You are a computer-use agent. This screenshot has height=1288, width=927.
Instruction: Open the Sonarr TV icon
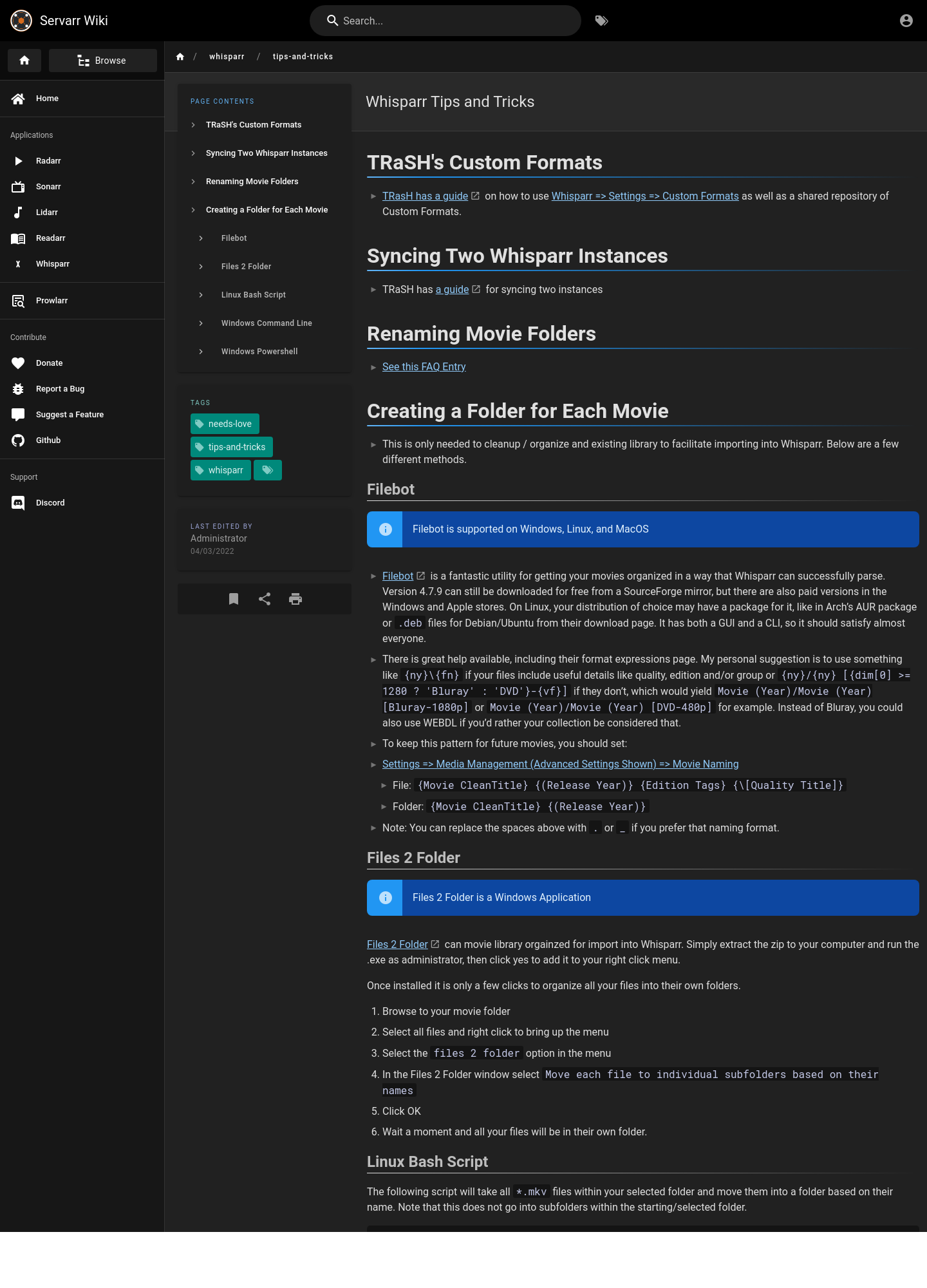(18, 187)
